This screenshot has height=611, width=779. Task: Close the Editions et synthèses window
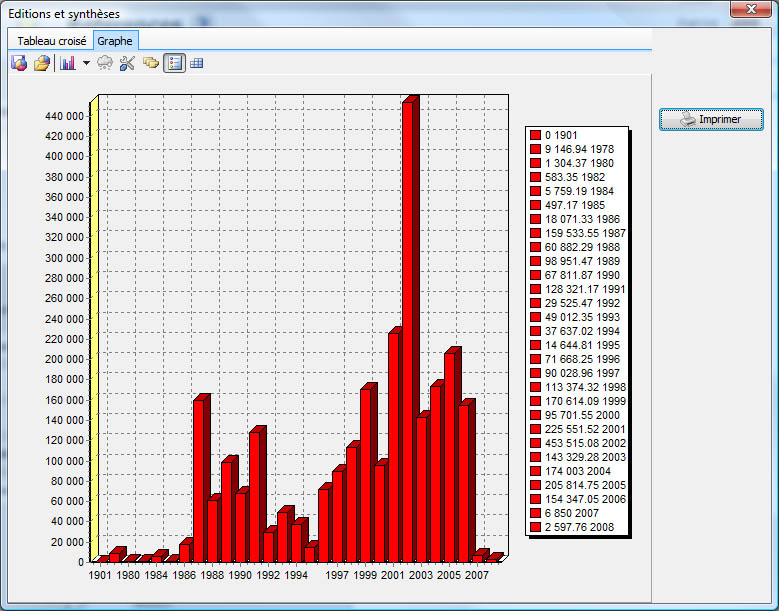pyautogui.click(x=751, y=9)
